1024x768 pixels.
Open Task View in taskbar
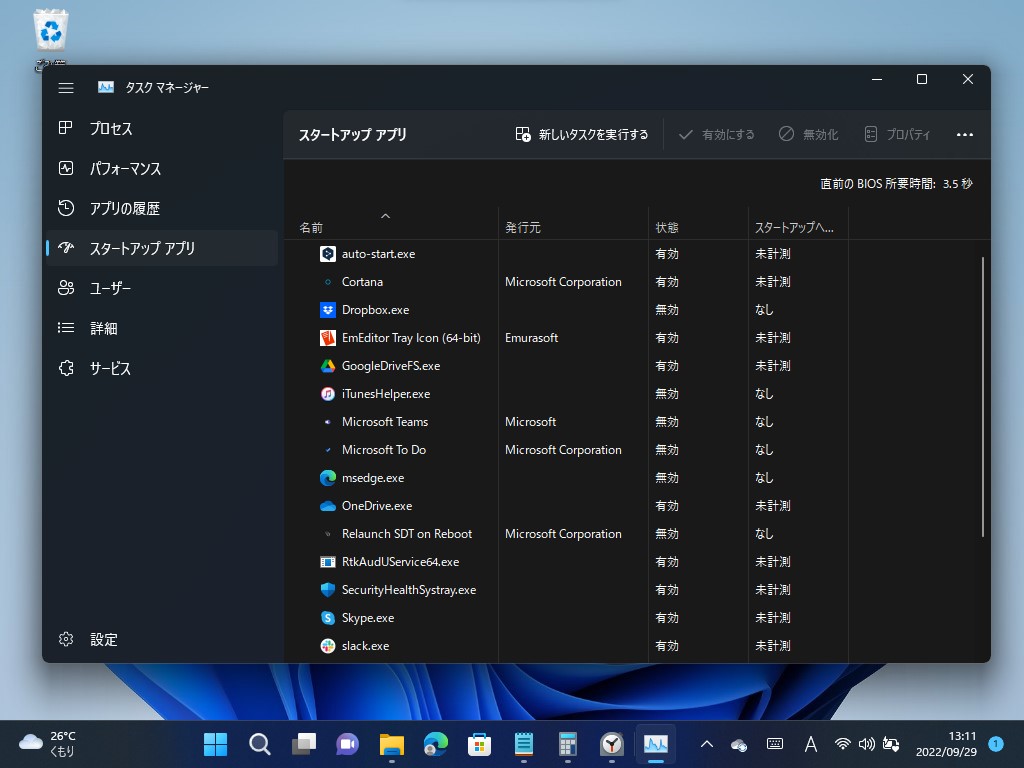click(x=304, y=744)
